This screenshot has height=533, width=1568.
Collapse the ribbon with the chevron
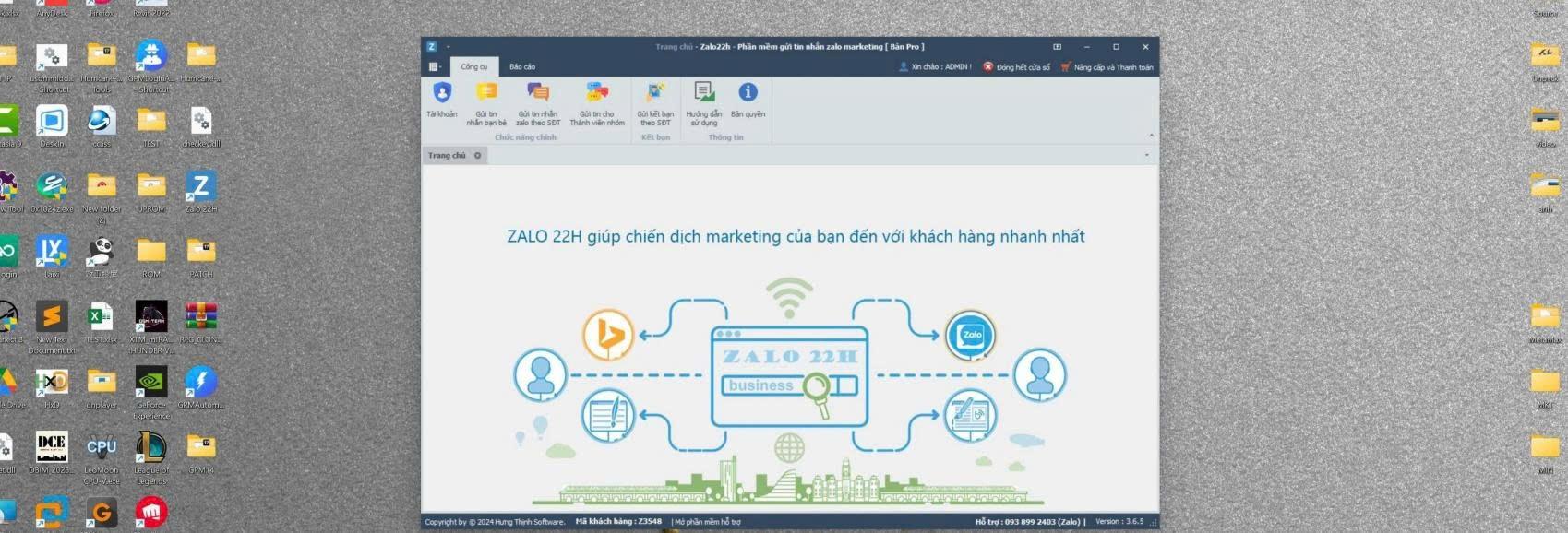[x=1150, y=136]
